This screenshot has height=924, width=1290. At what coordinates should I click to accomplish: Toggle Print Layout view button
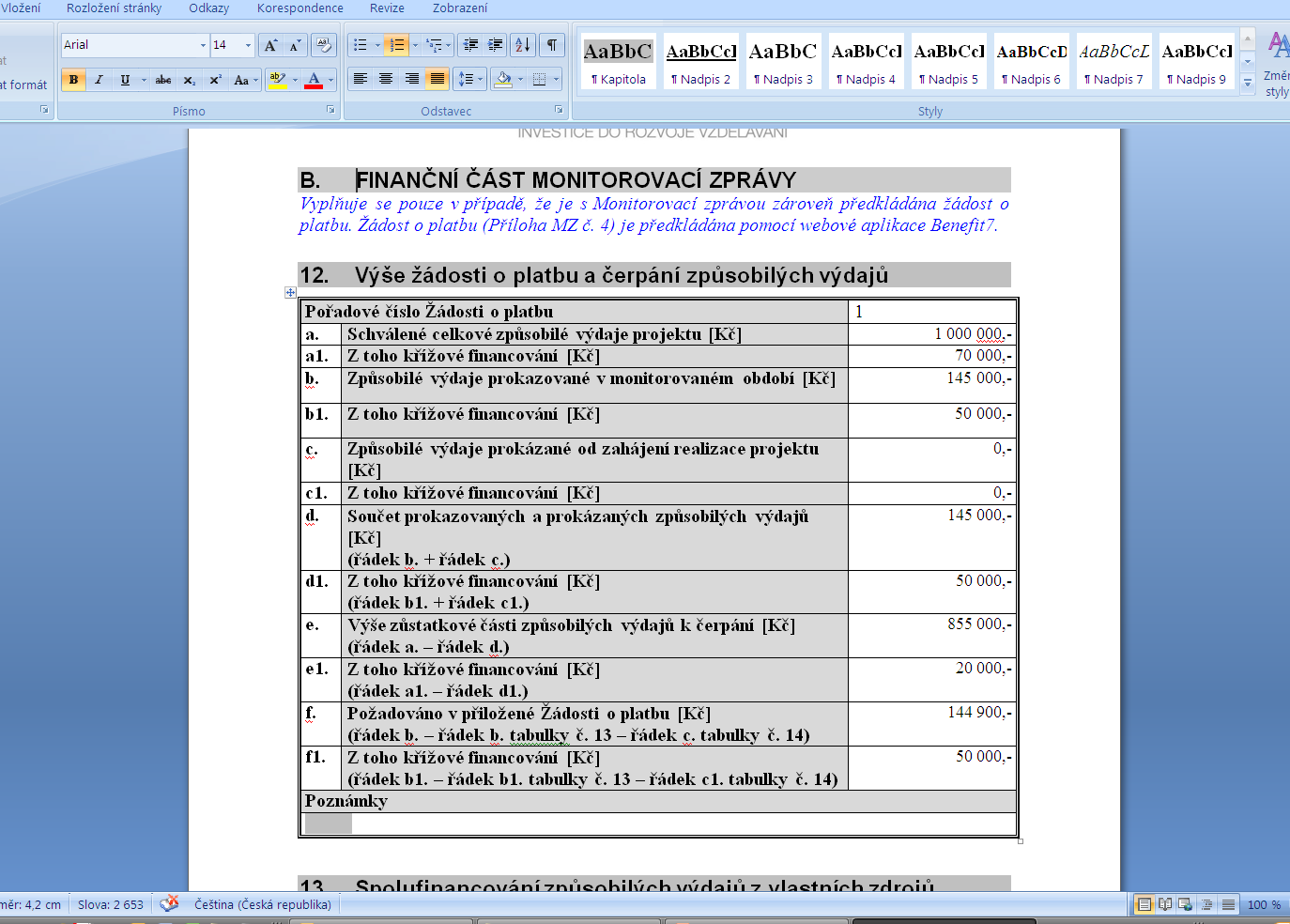(x=1144, y=904)
